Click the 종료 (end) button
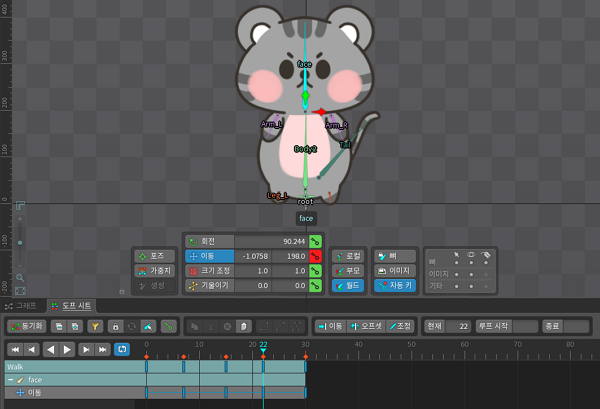 point(553,326)
